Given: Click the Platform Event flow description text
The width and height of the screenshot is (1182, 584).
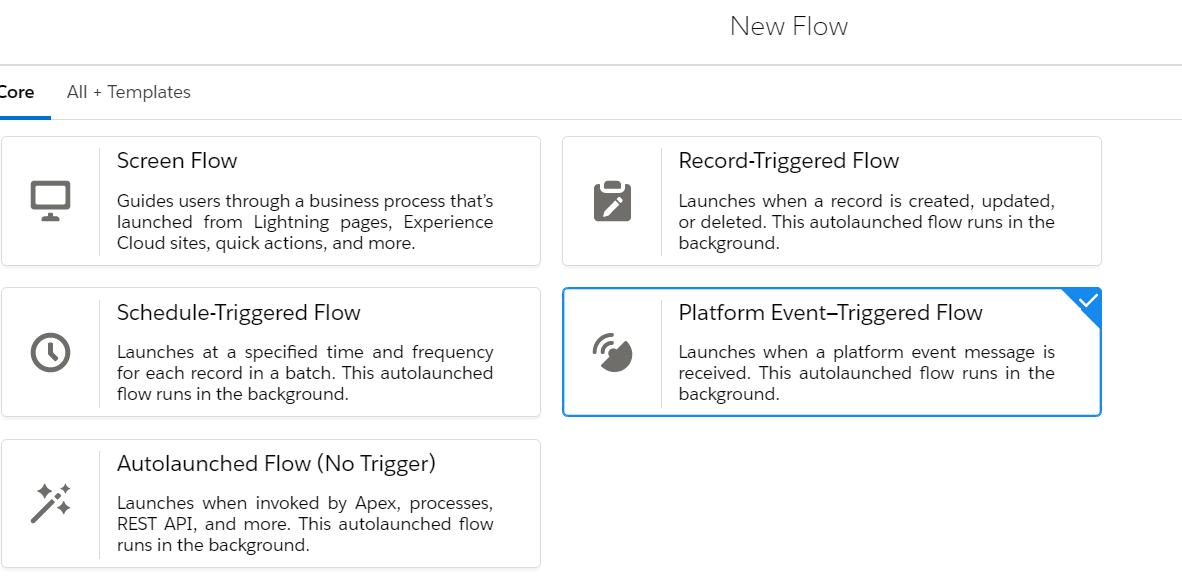Looking at the screenshot, I should tap(866, 373).
